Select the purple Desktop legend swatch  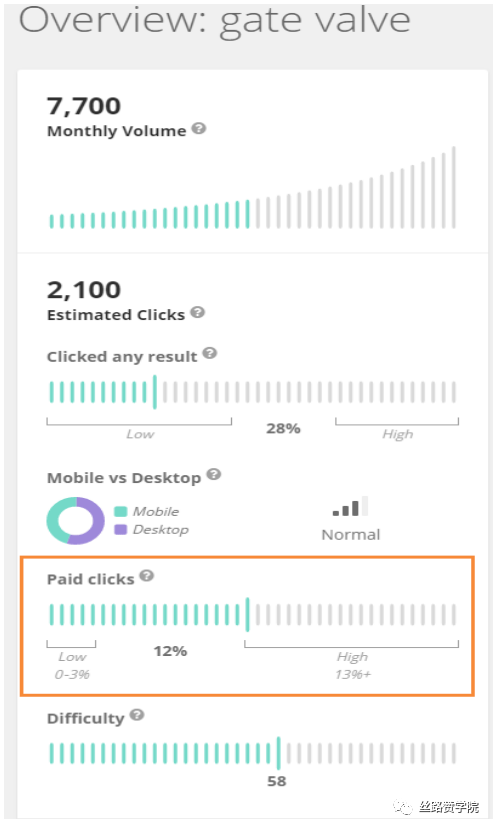[x=121, y=529]
